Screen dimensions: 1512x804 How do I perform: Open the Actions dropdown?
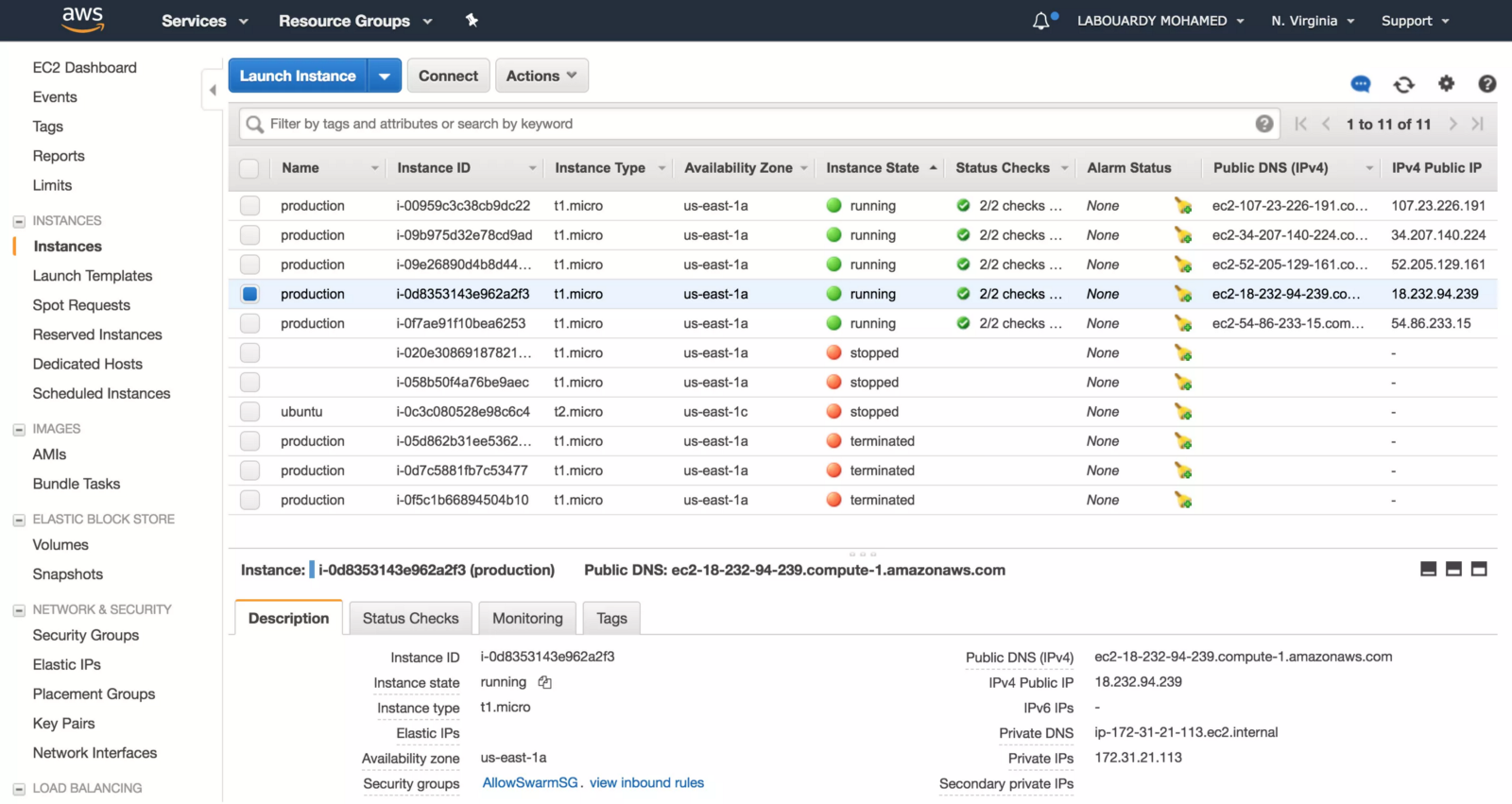point(541,76)
